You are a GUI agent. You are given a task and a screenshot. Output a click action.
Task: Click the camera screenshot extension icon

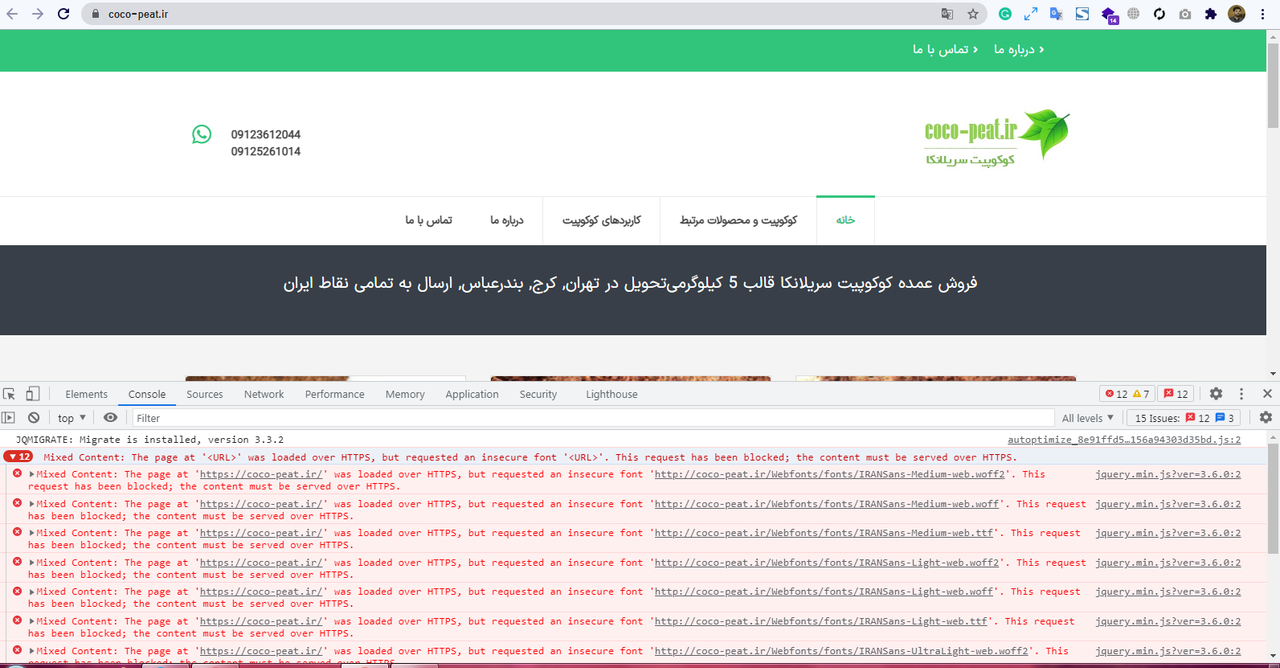[x=1185, y=14]
